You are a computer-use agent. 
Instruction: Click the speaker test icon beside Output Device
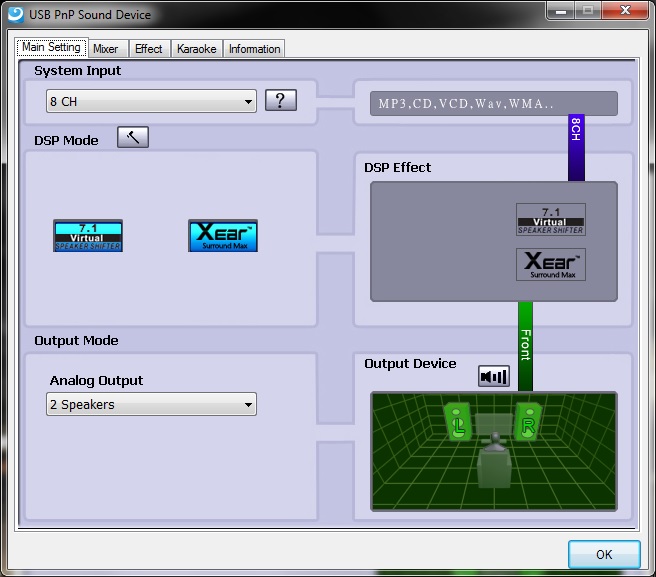click(x=494, y=376)
